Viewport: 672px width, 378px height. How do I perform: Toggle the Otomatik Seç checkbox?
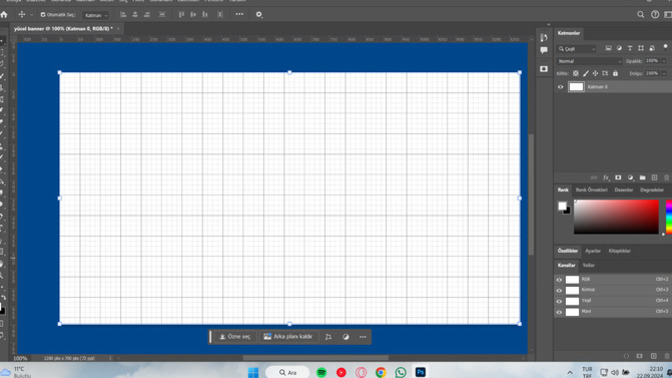coord(43,15)
